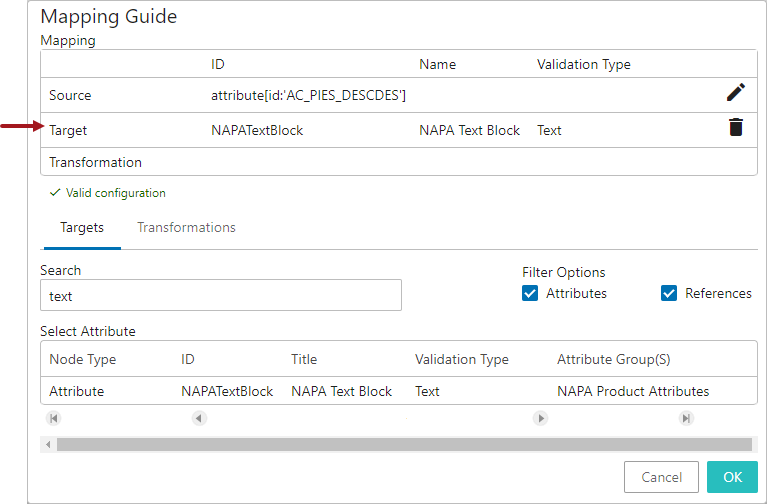Select the Targets tab
Screen dimensions: 767x504
82,228
